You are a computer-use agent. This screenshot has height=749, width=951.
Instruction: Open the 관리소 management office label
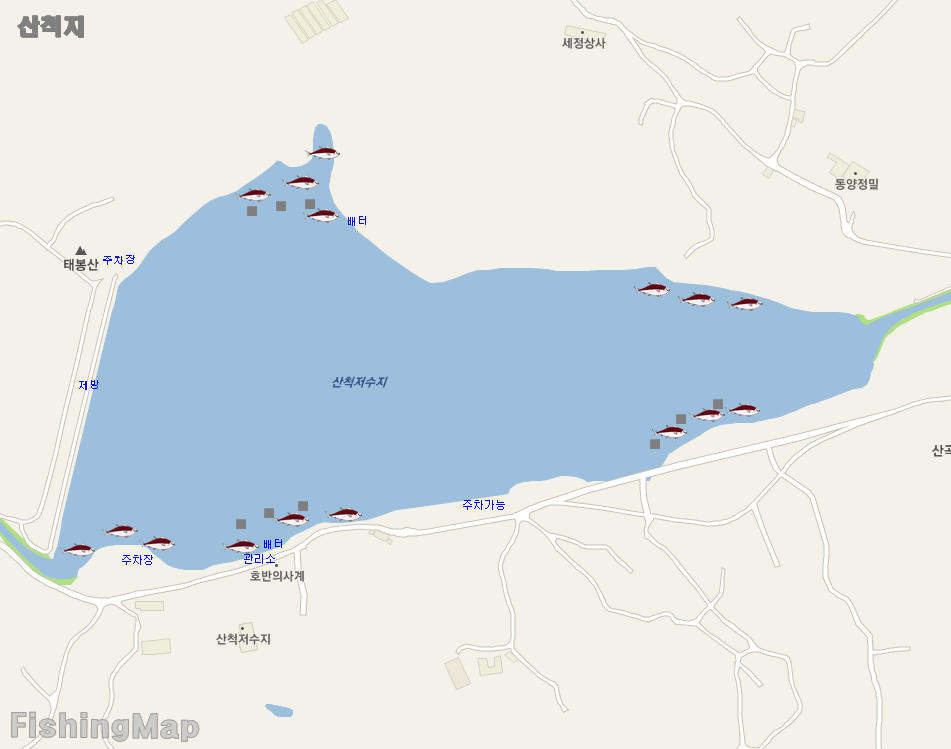260,559
